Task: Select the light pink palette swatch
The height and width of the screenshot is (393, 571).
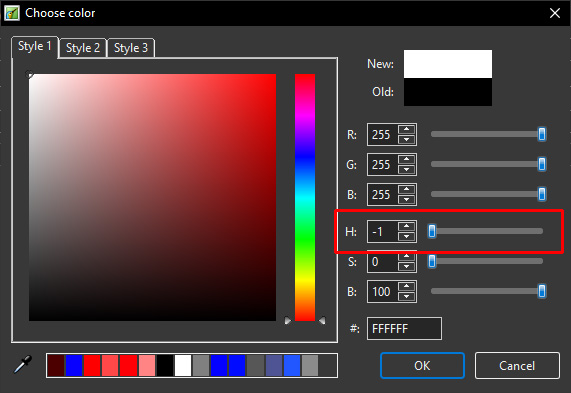Action: pos(147,365)
